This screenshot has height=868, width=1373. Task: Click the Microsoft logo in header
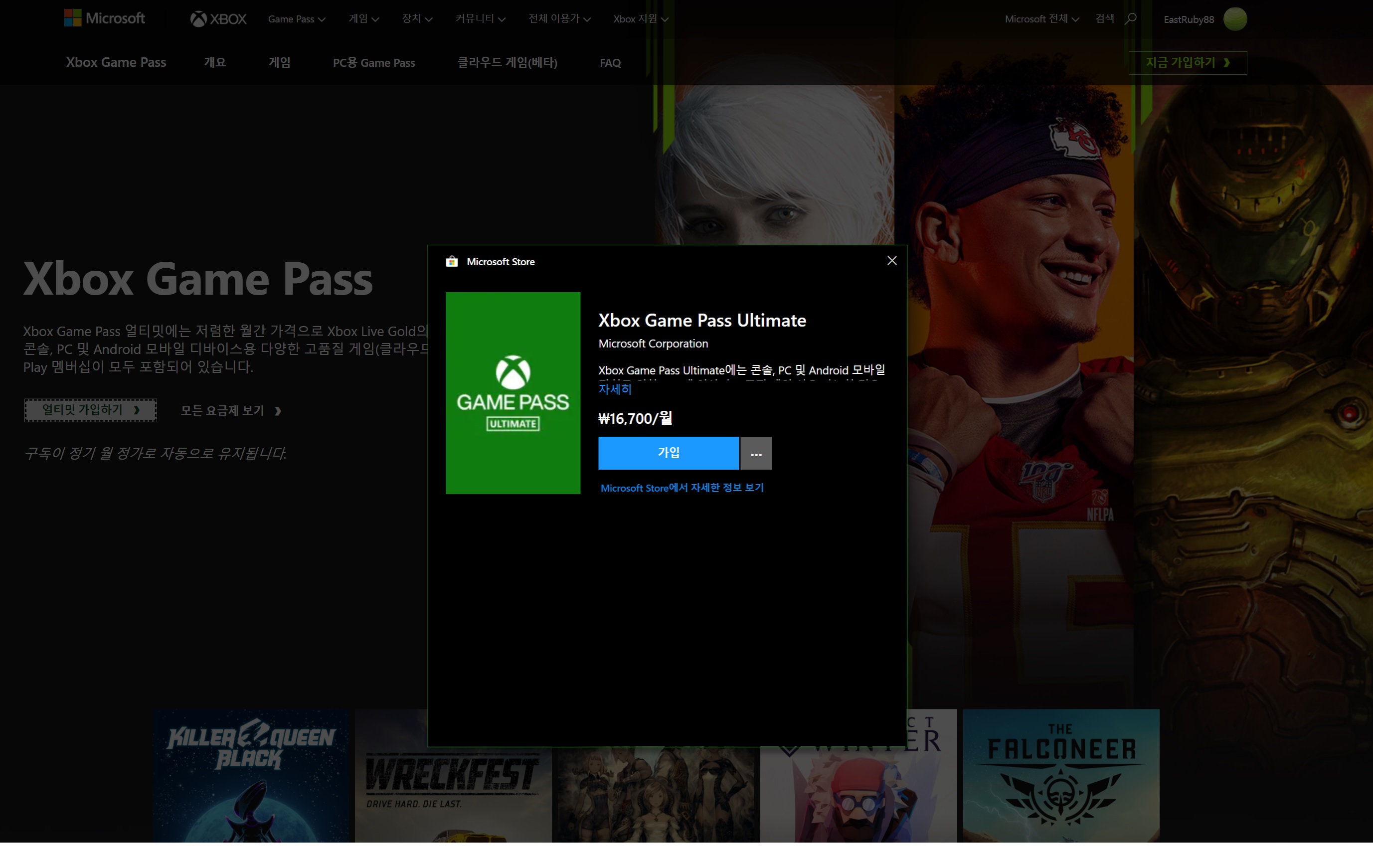tap(104, 18)
